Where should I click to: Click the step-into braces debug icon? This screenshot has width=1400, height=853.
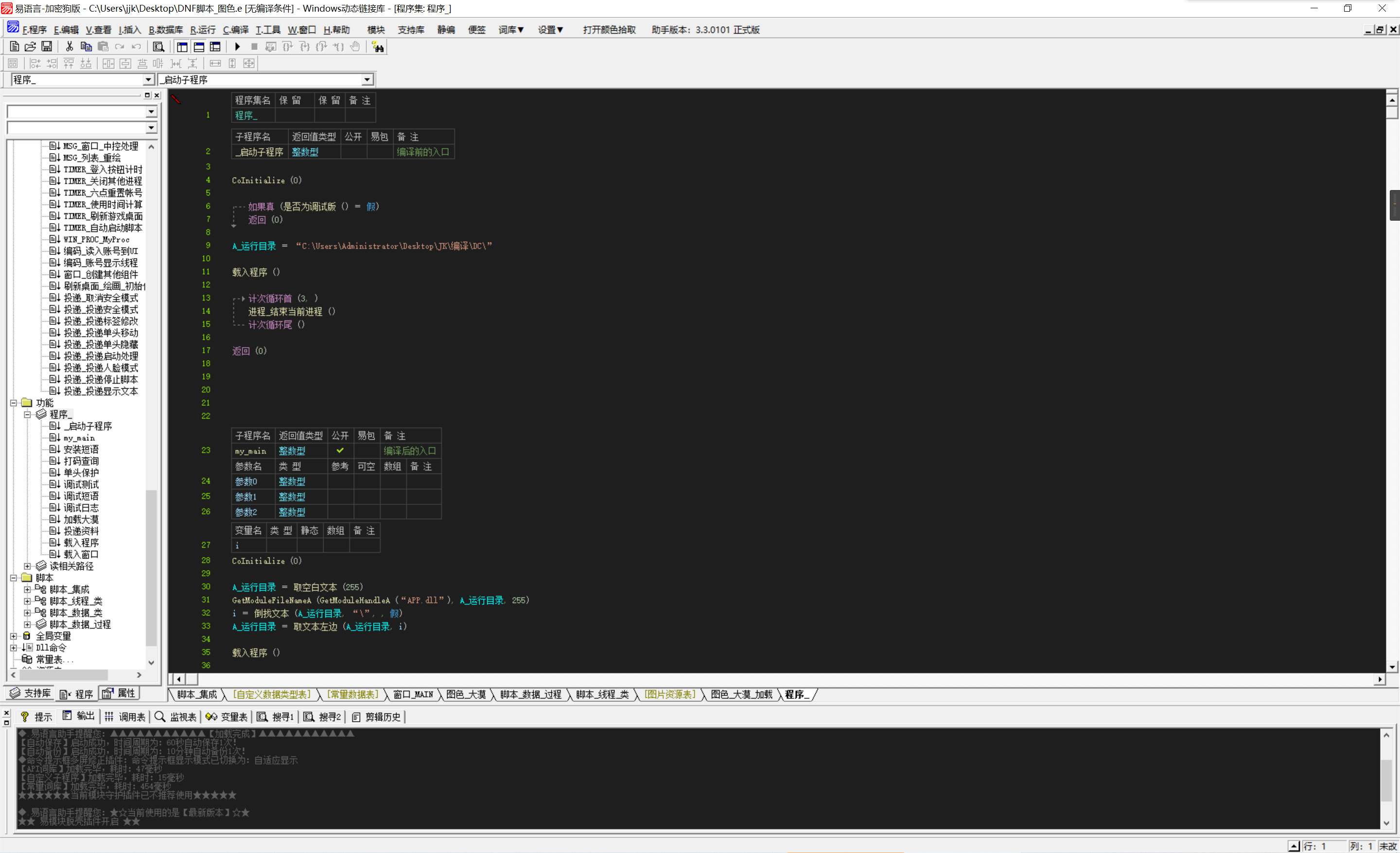click(x=304, y=47)
